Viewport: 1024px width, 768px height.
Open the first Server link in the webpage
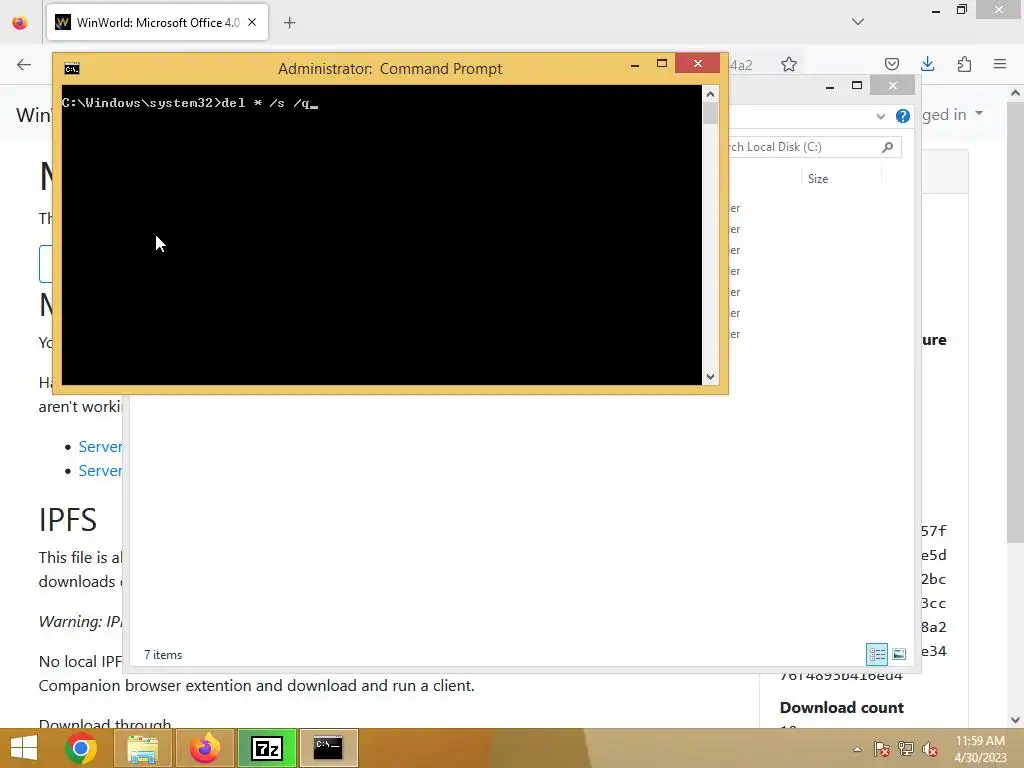(100, 447)
